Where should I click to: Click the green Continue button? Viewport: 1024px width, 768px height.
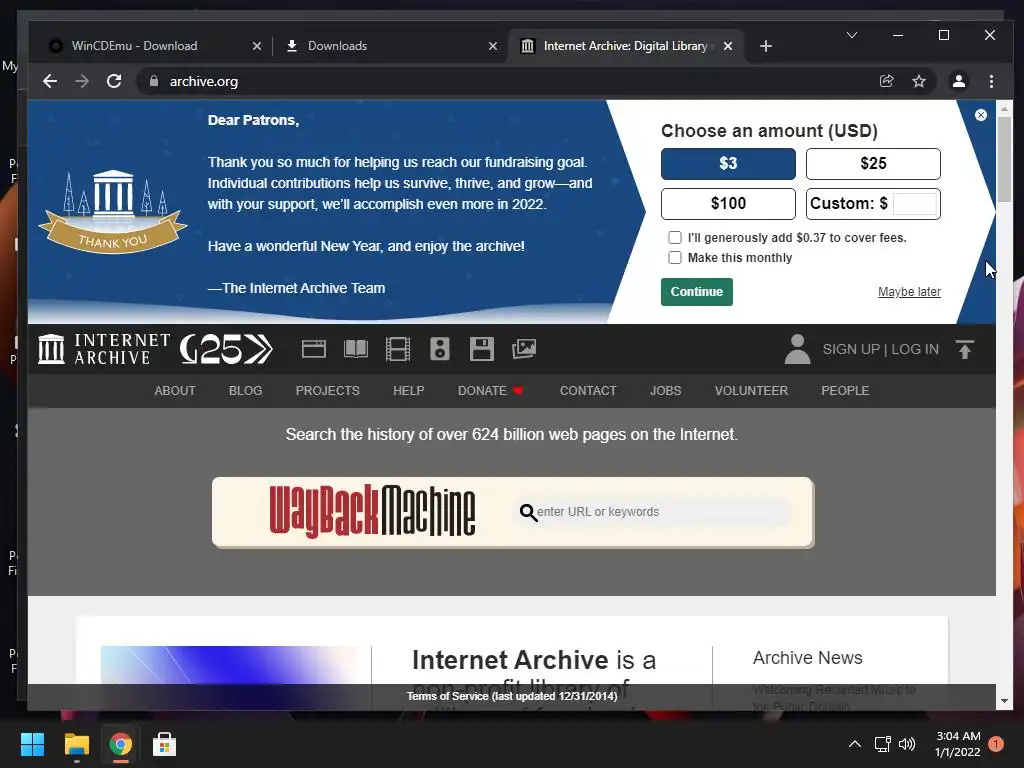[x=697, y=292]
